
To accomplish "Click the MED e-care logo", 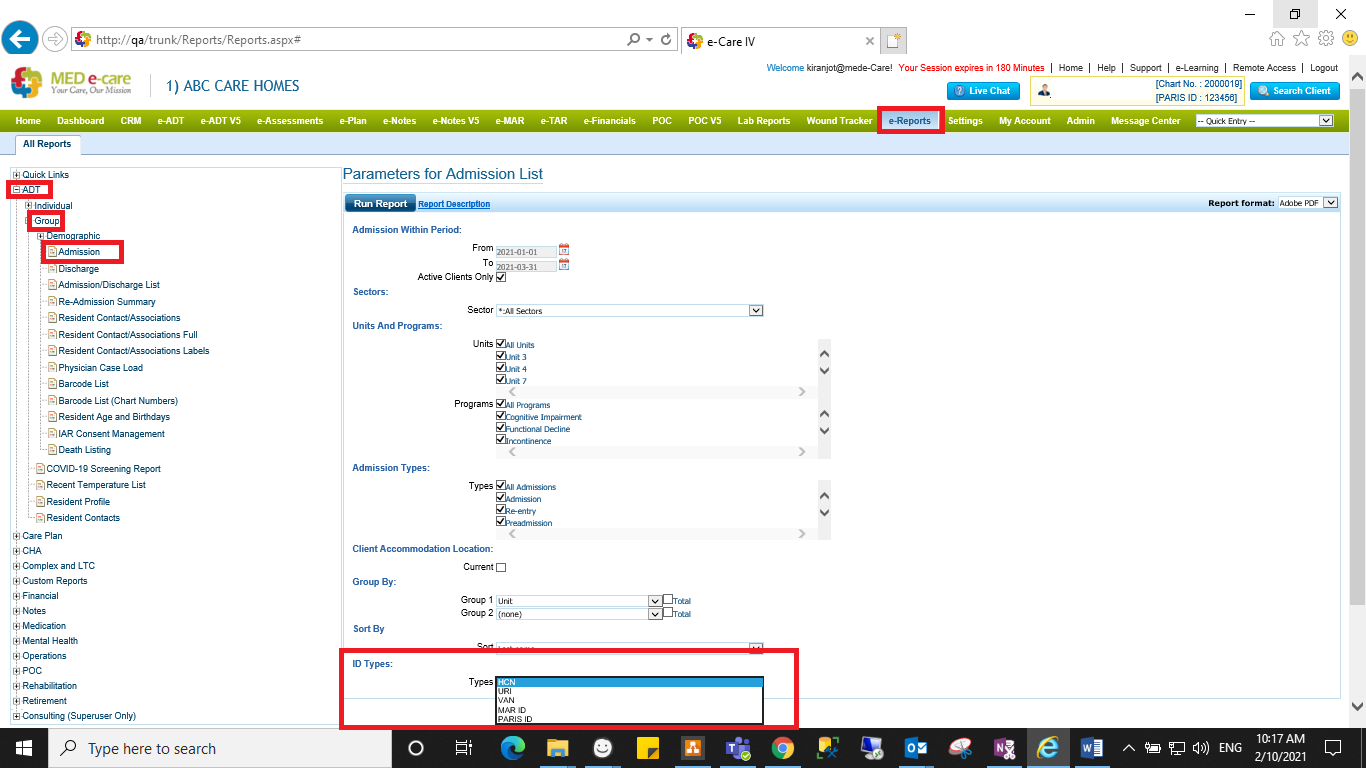I will (70, 84).
